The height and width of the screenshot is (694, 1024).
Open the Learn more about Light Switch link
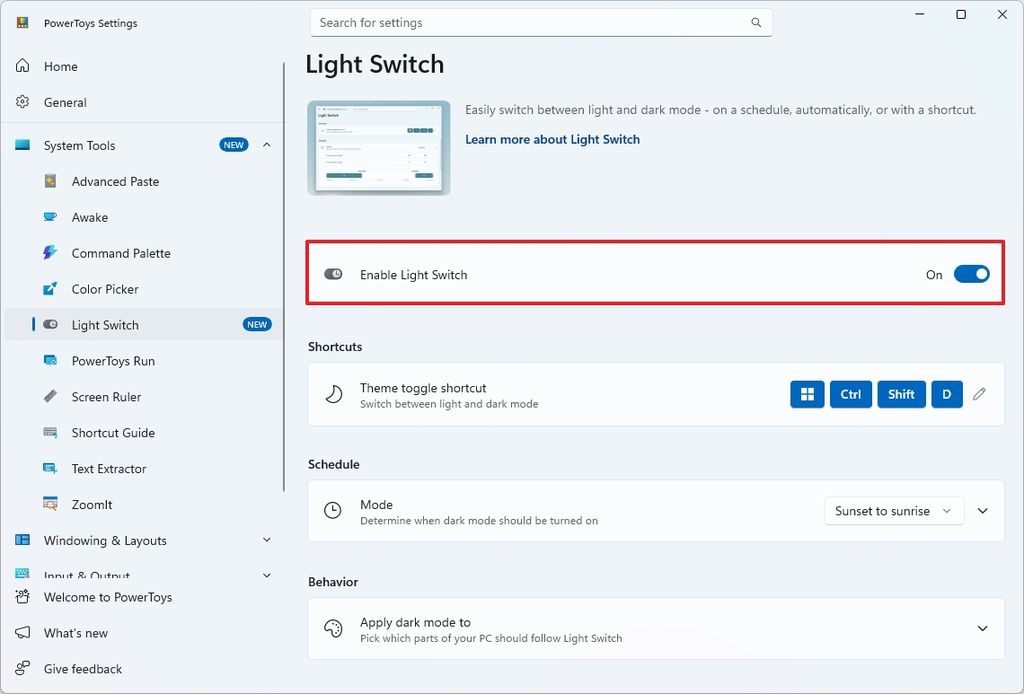click(552, 139)
